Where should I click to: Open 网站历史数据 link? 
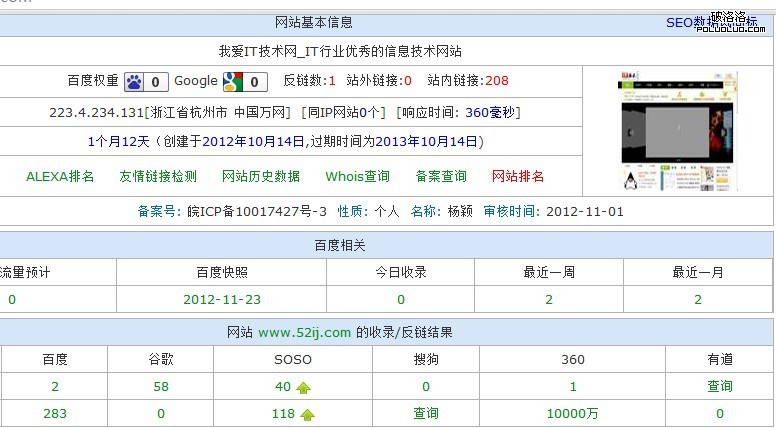[261, 177]
